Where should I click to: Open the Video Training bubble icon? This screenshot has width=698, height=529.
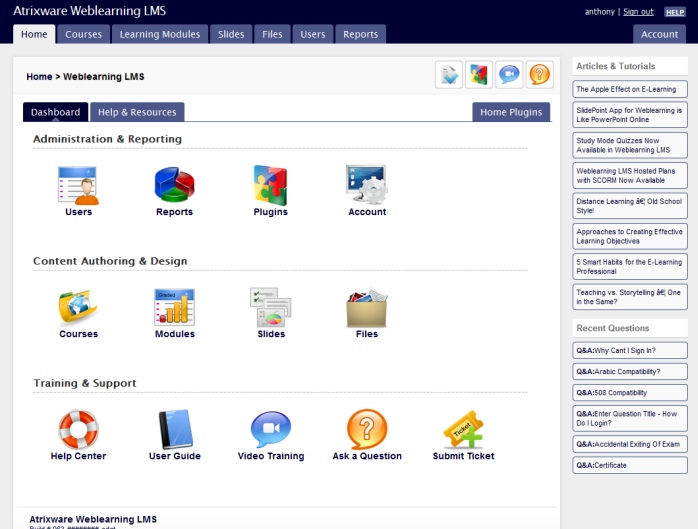[271, 429]
